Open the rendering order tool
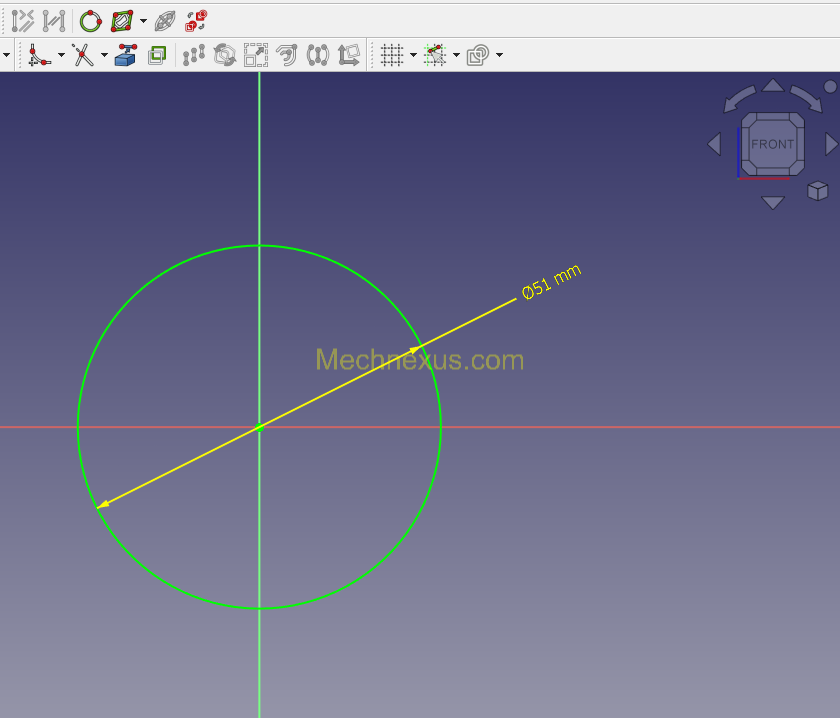Image resolution: width=840 pixels, height=718 pixels. pyautogui.click(x=478, y=55)
